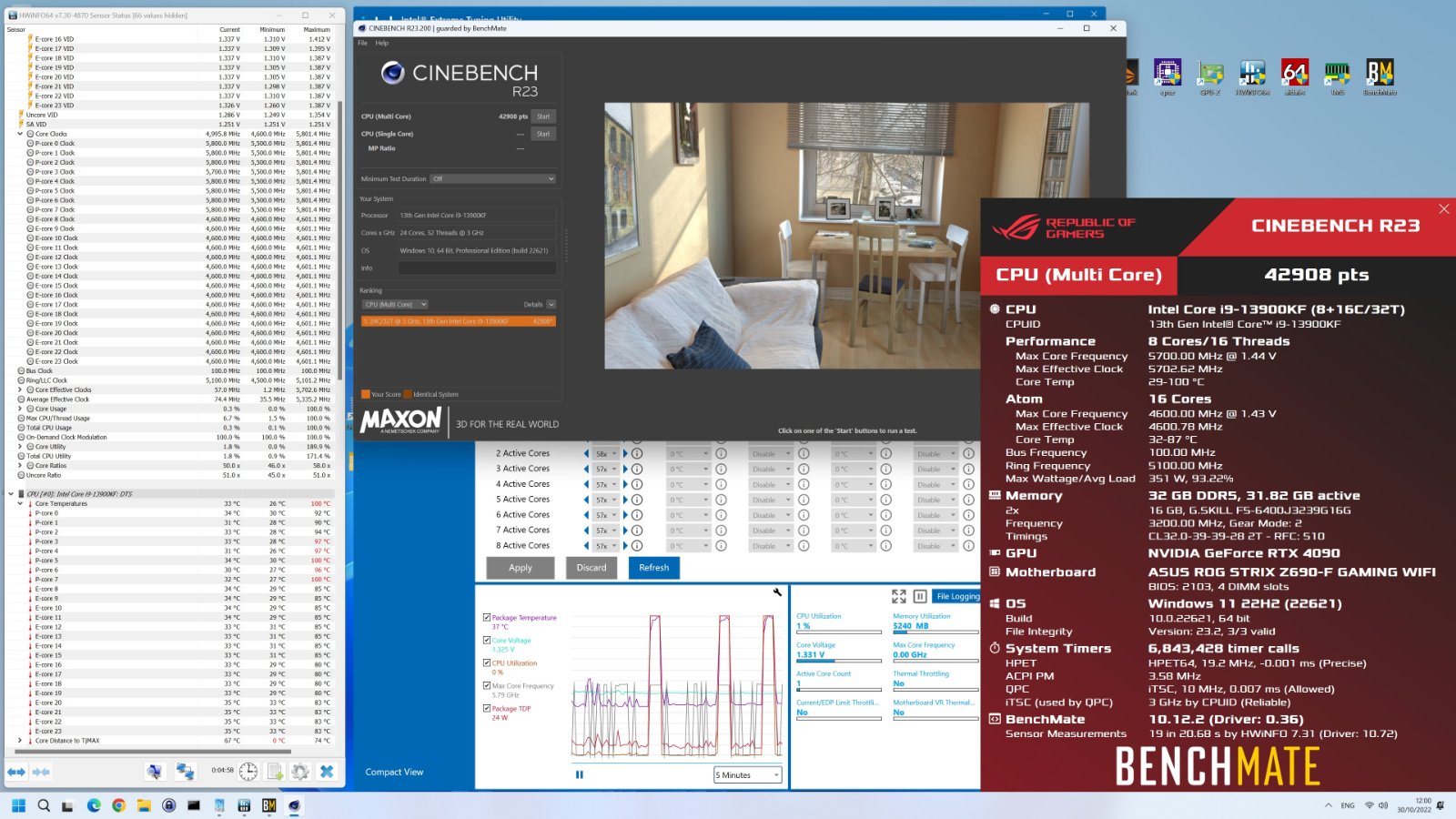Click HWiNFO remote monitor magnifier icon
Image resolution: width=1456 pixels, height=819 pixels.
pos(155,772)
